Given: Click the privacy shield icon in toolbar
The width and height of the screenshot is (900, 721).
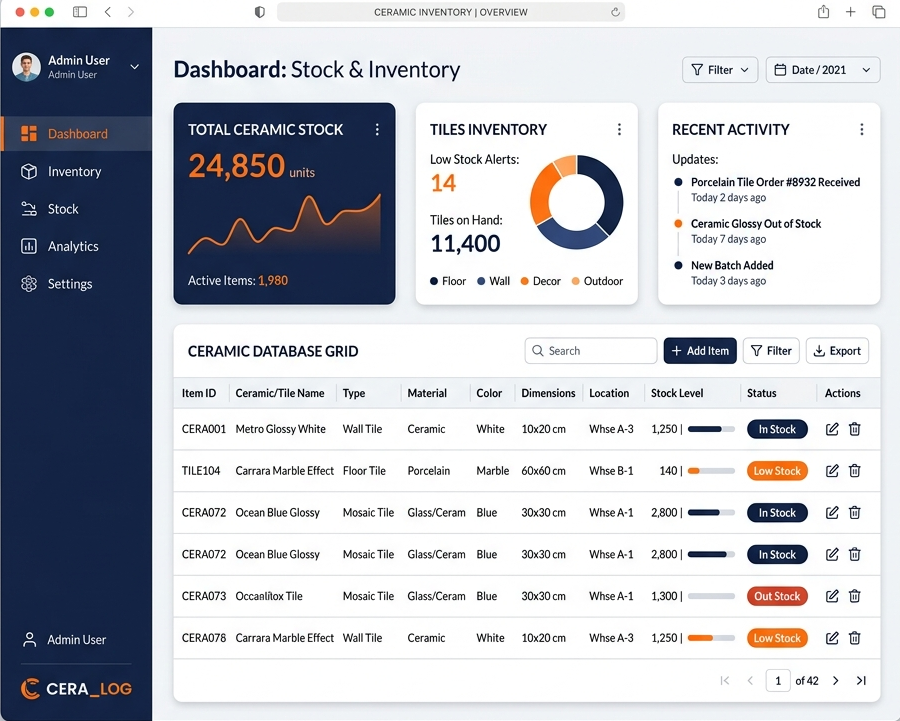Looking at the screenshot, I should [x=260, y=12].
